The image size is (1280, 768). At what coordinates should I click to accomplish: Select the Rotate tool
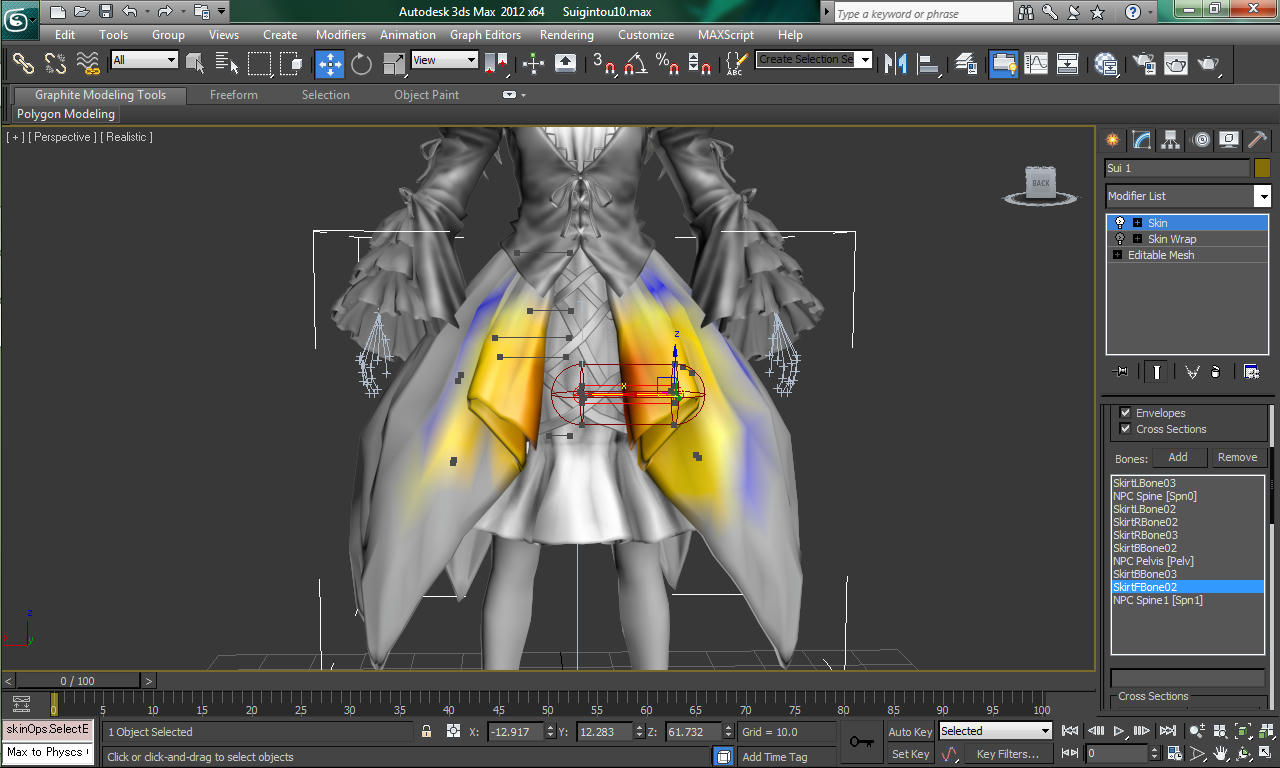(x=362, y=64)
